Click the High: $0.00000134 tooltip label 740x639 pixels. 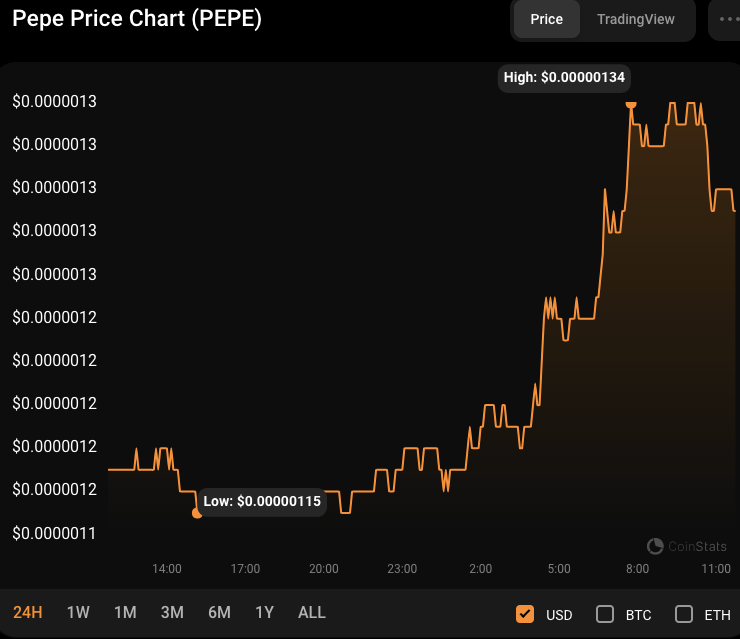tap(565, 77)
